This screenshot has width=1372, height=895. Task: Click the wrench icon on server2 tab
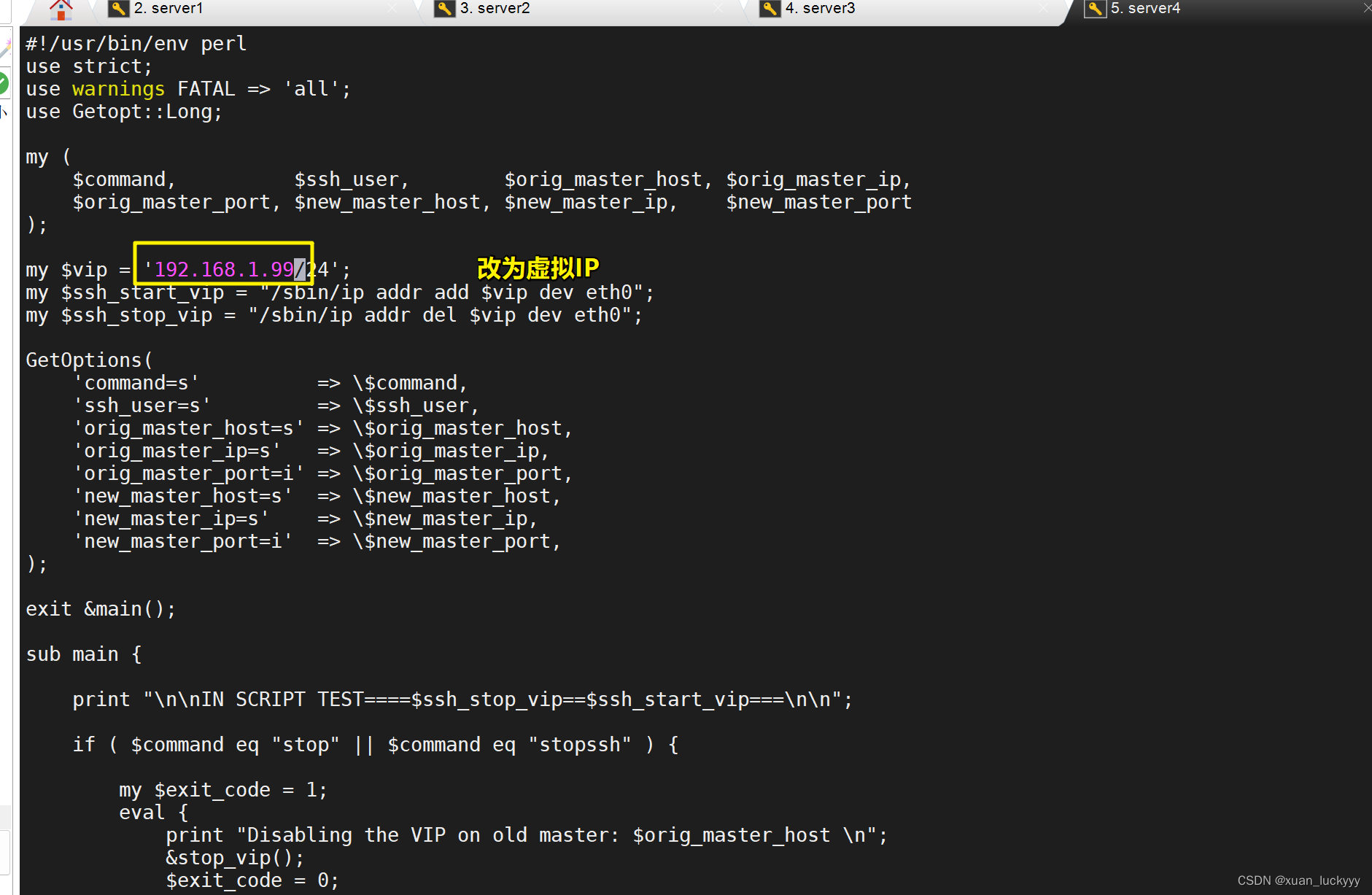click(444, 9)
